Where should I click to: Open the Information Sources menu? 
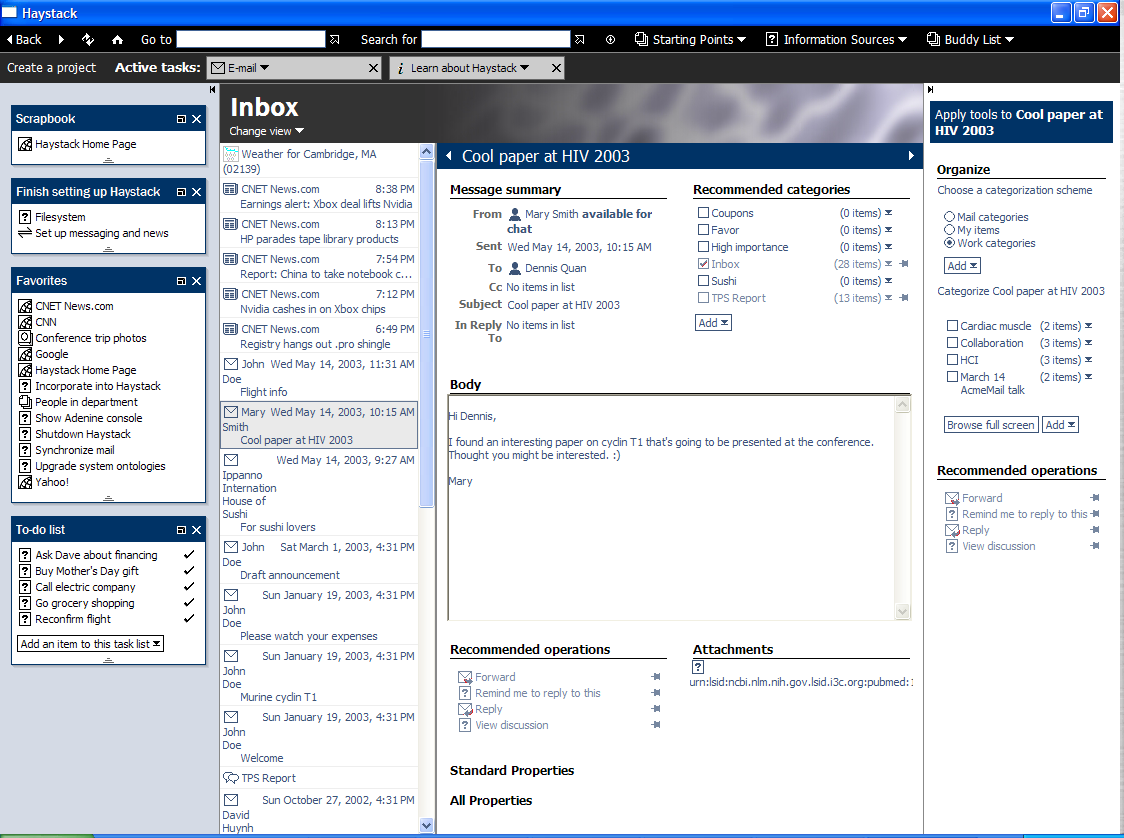point(836,40)
